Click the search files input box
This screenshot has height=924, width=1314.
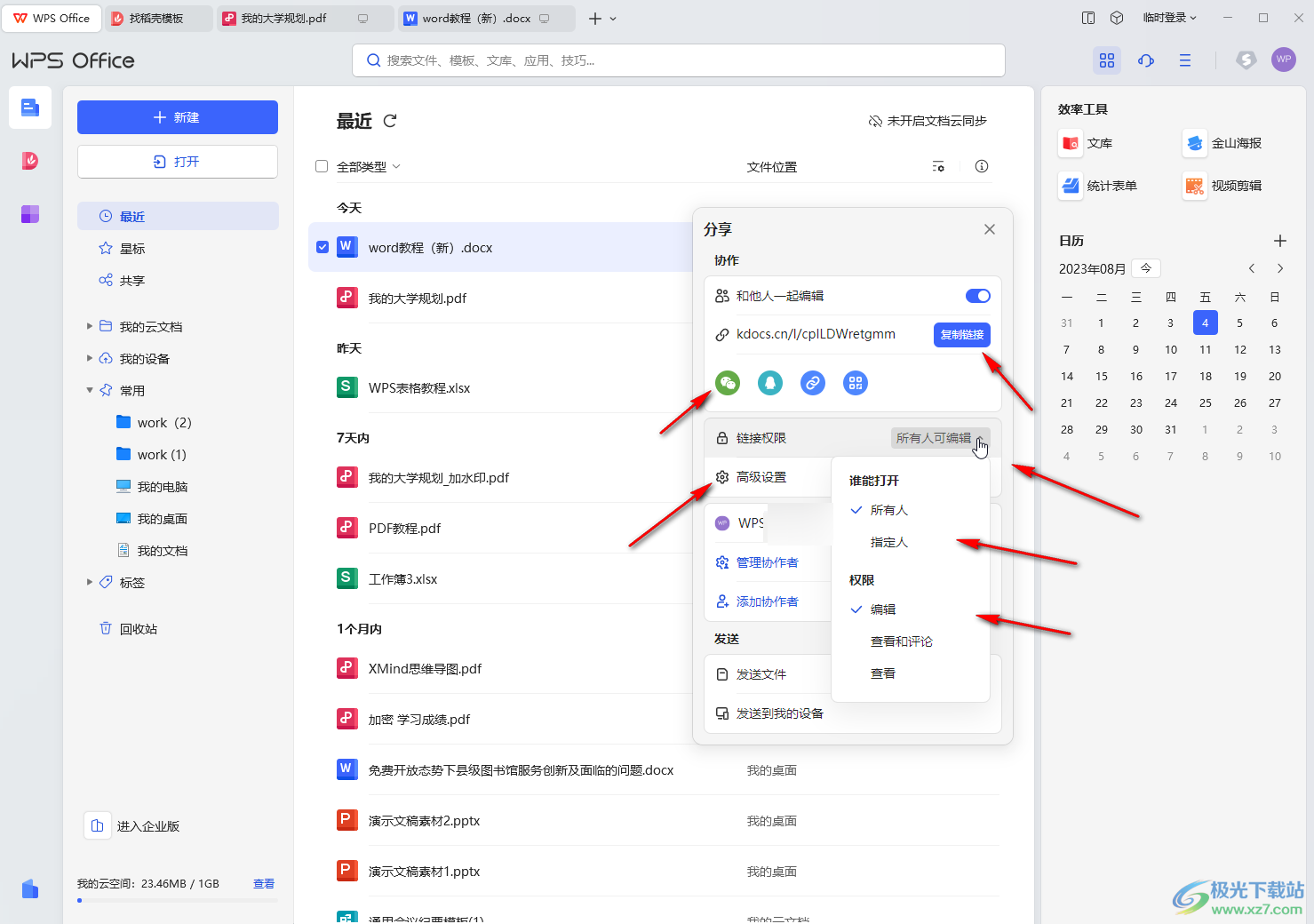[x=679, y=60]
